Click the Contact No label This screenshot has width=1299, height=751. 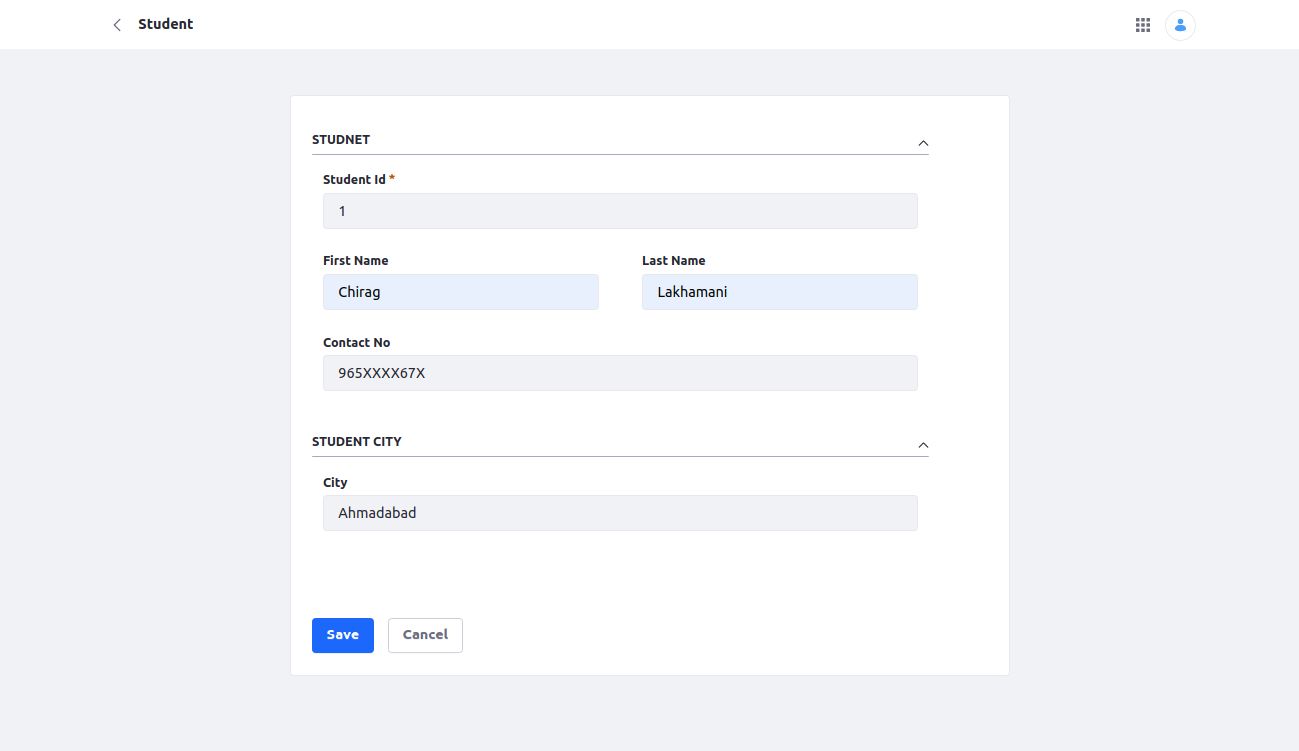click(357, 342)
